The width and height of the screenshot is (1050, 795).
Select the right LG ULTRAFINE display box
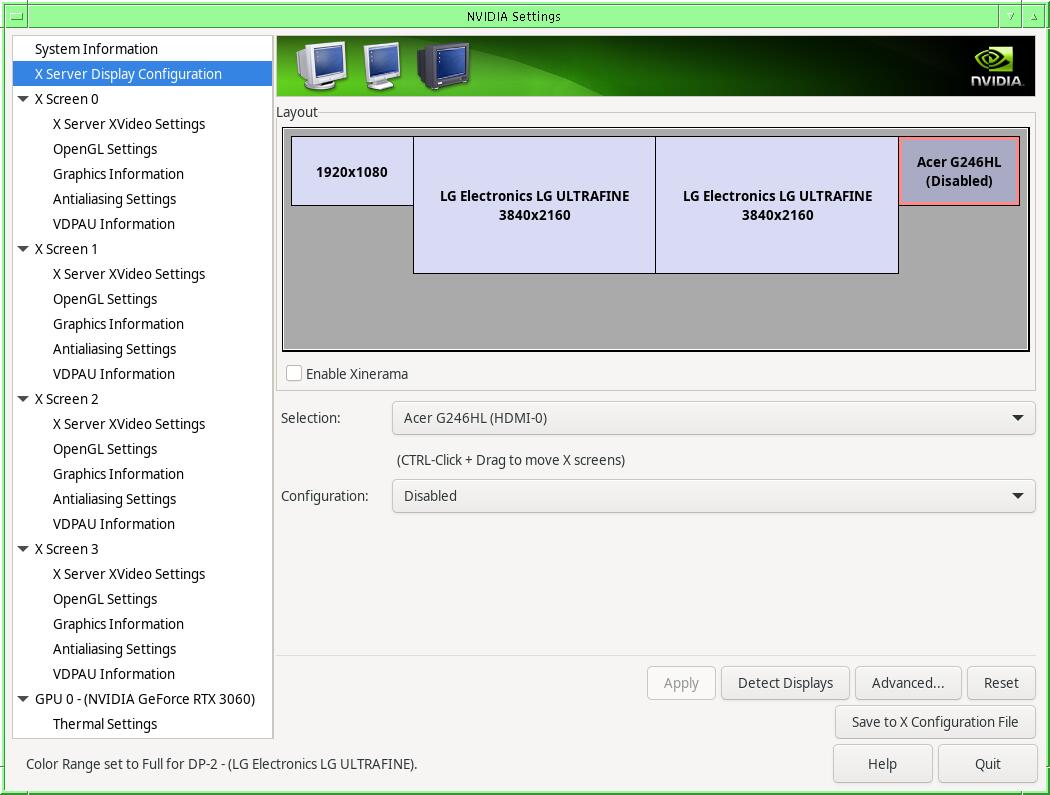[777, 205]
